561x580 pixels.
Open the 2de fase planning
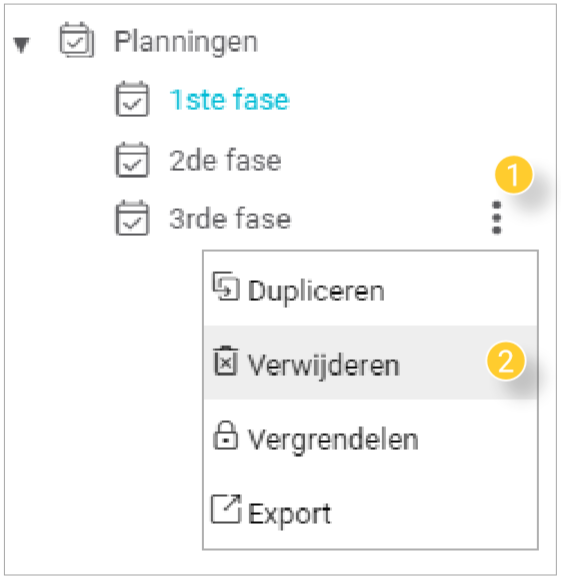[225, 161]
